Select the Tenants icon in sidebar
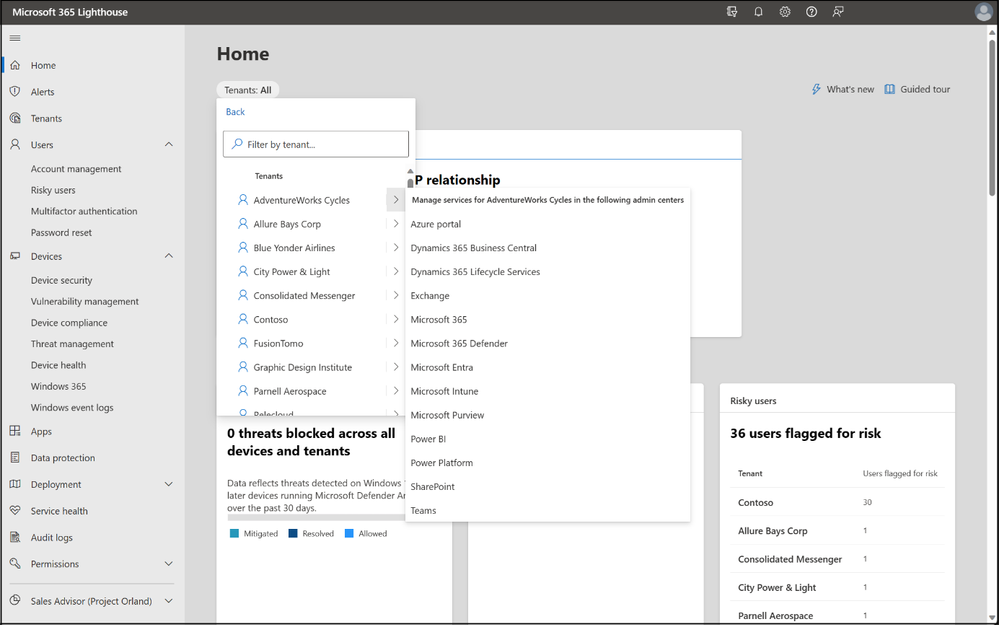This screenshot has height=625, width=999. [15, 119]
